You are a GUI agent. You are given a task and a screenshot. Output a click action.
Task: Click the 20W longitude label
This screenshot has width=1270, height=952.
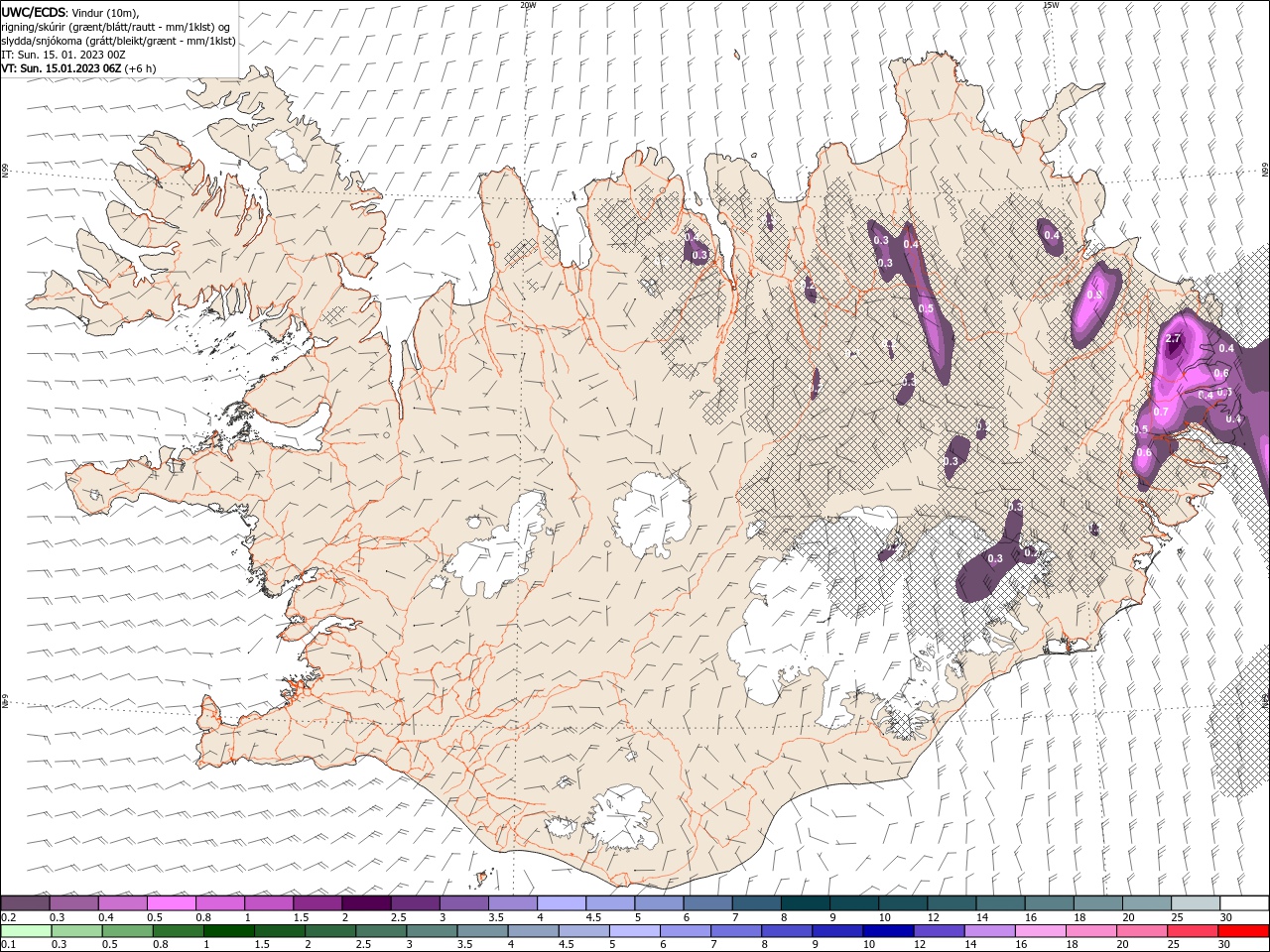click(528, 5)
